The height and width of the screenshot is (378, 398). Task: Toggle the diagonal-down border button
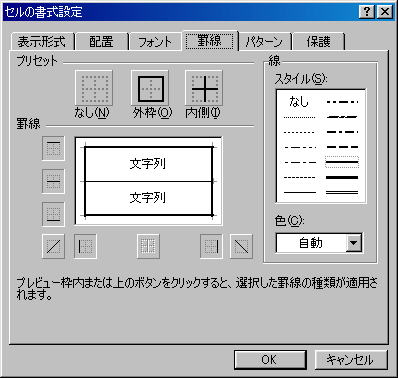click(x=241, y=246)
